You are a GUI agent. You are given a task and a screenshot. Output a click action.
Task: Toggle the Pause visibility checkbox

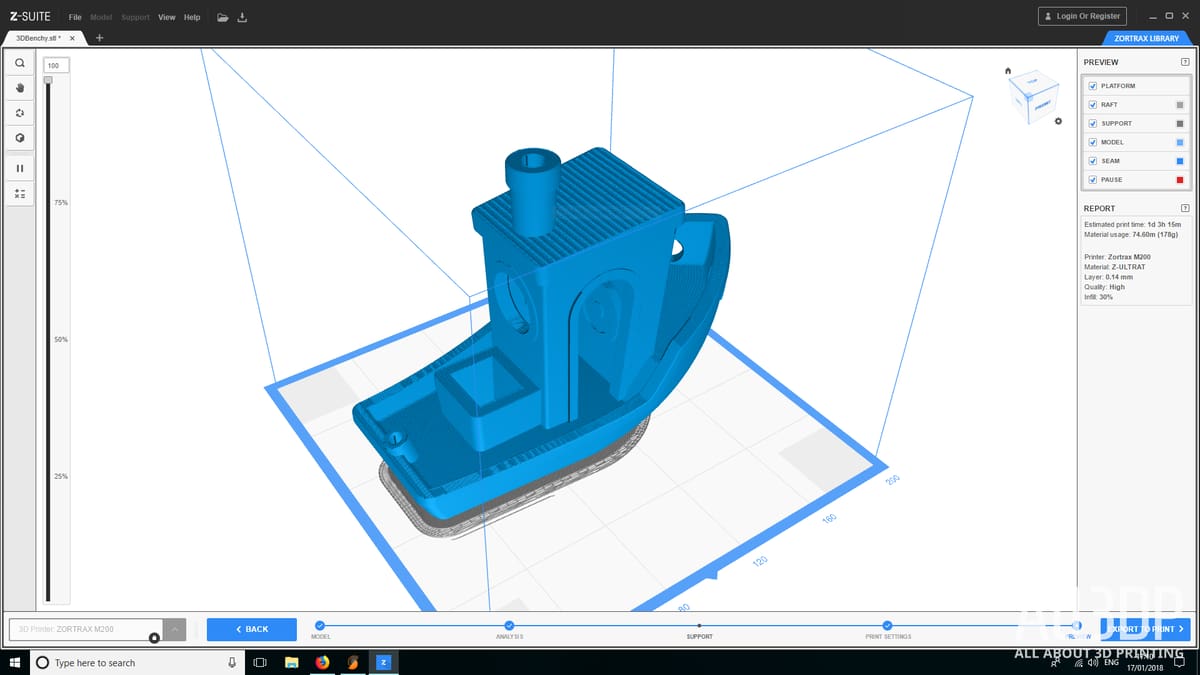pyautogui.click(x=1093, y=180)
